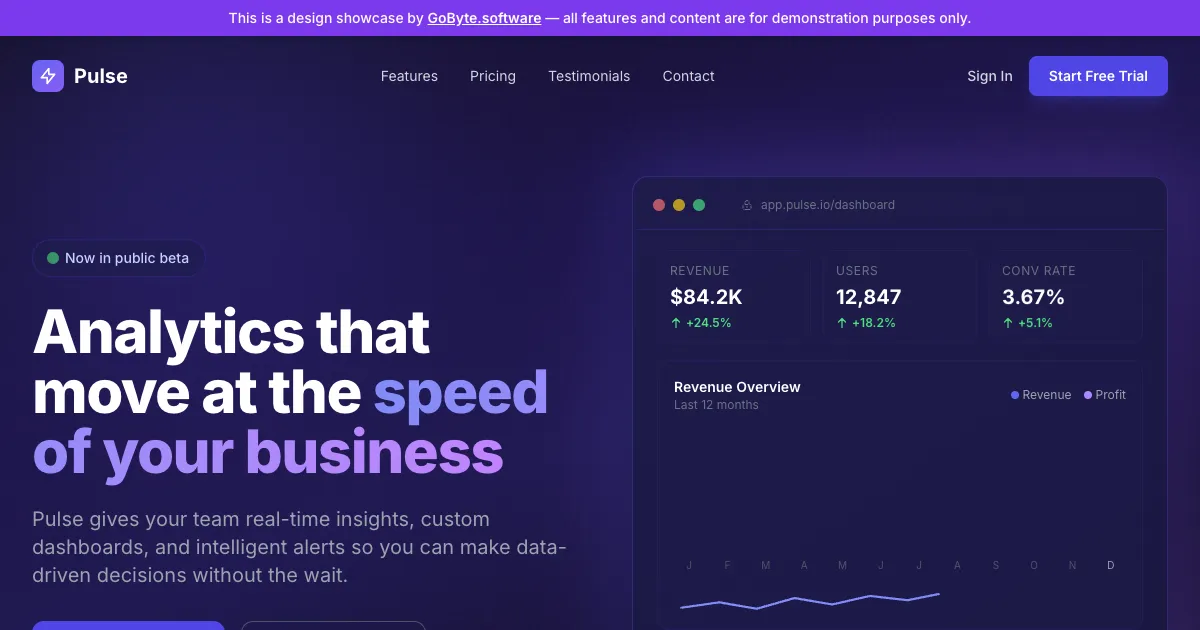The height and width of the screenshot is (630, 1200).
Task: Expand the REVENUE stat card
Action: point(734,296)
